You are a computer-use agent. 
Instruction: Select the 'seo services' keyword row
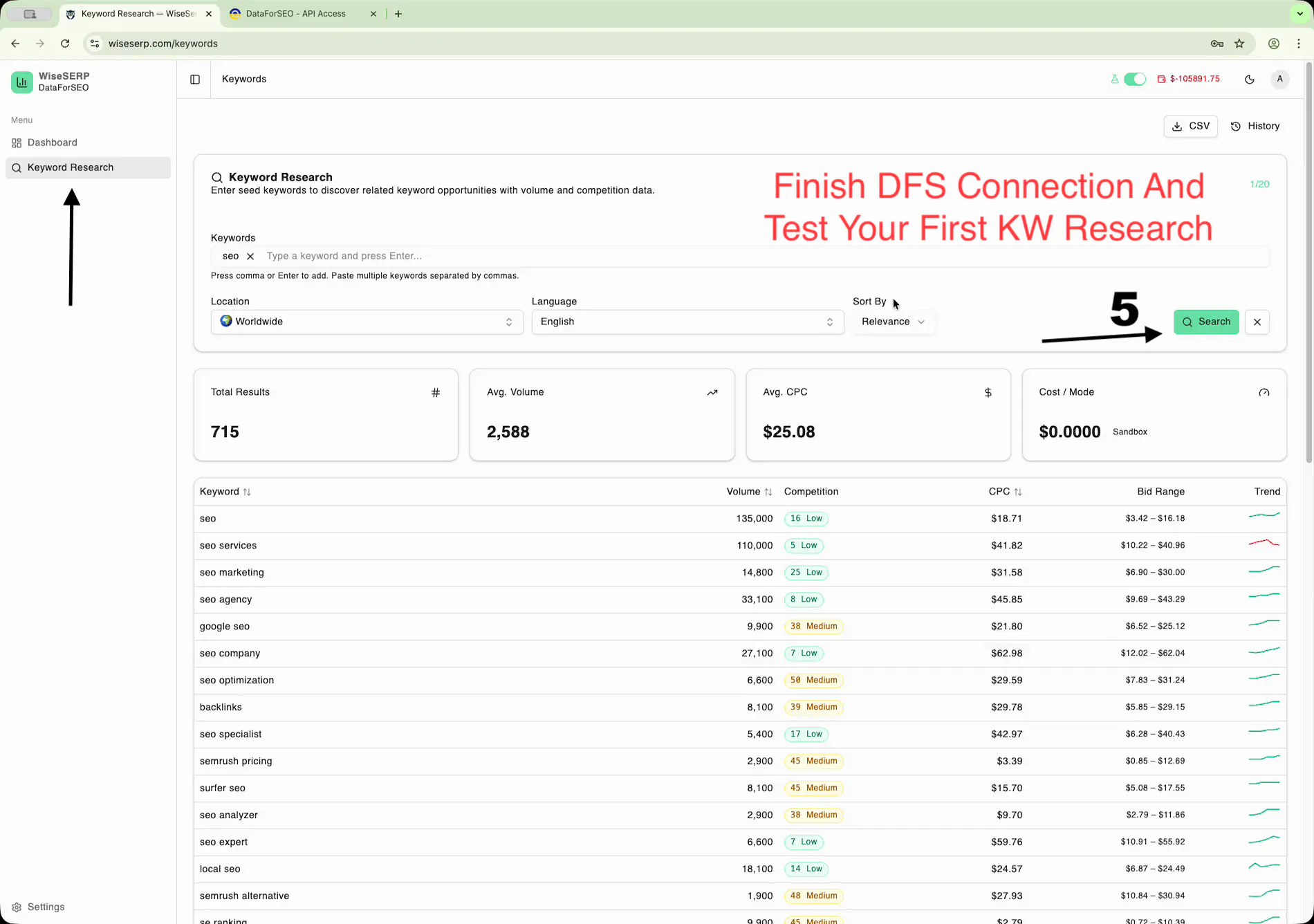(740, 546)
